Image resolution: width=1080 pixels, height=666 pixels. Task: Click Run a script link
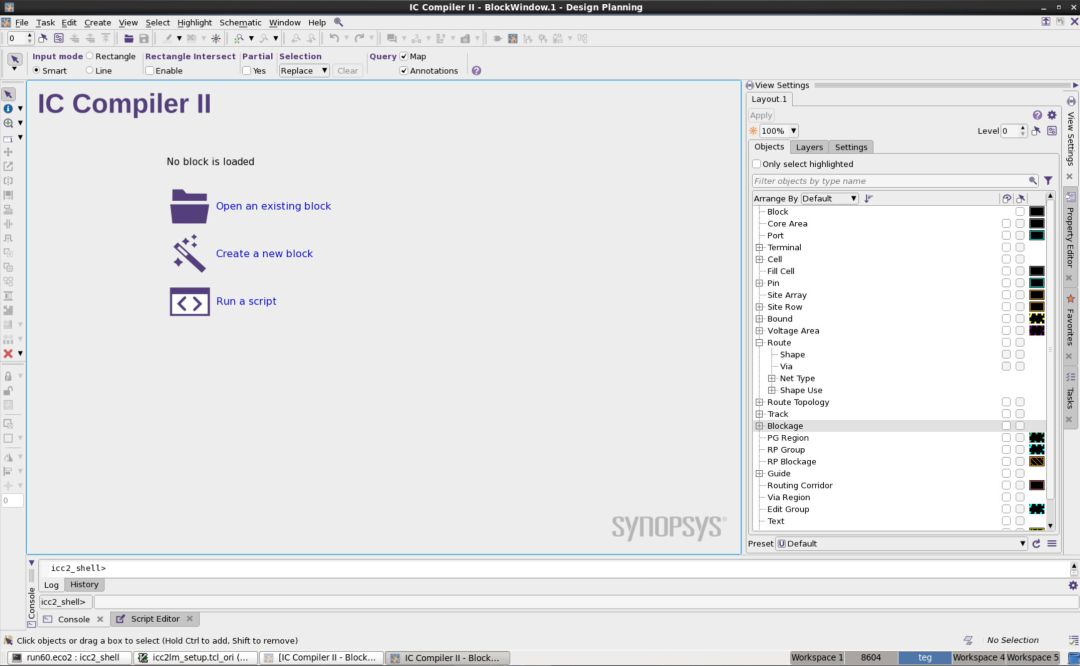coord(246,301)
